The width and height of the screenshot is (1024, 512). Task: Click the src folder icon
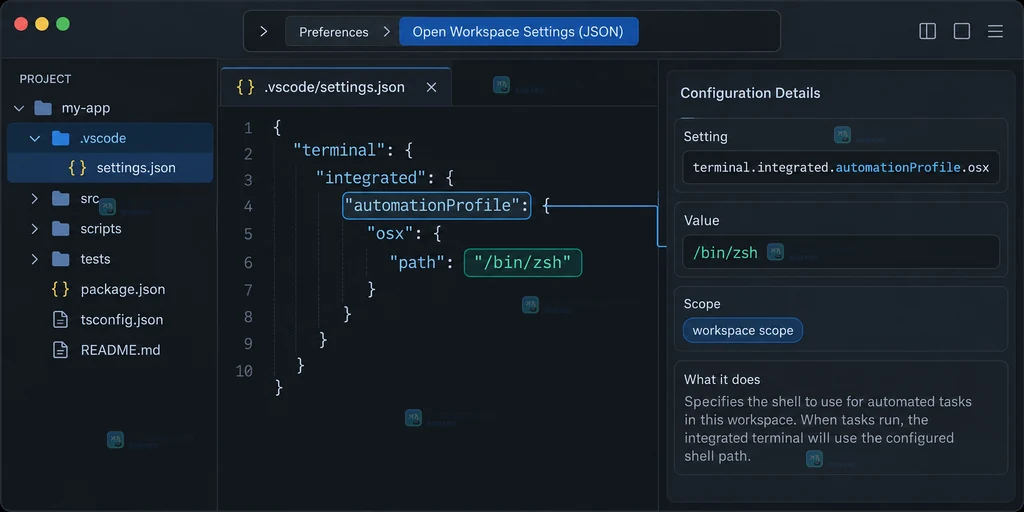tap(60, 199)
